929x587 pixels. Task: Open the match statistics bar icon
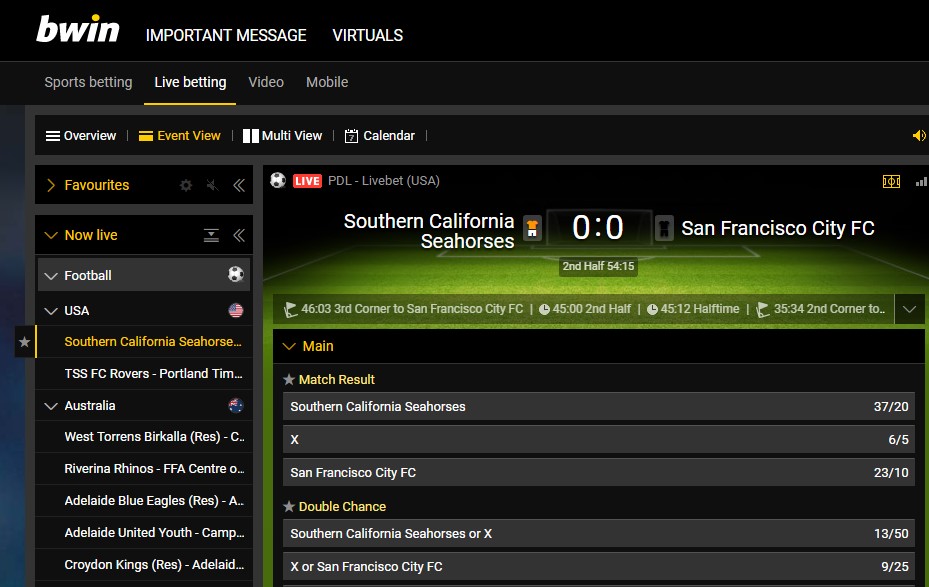[921, 181]
